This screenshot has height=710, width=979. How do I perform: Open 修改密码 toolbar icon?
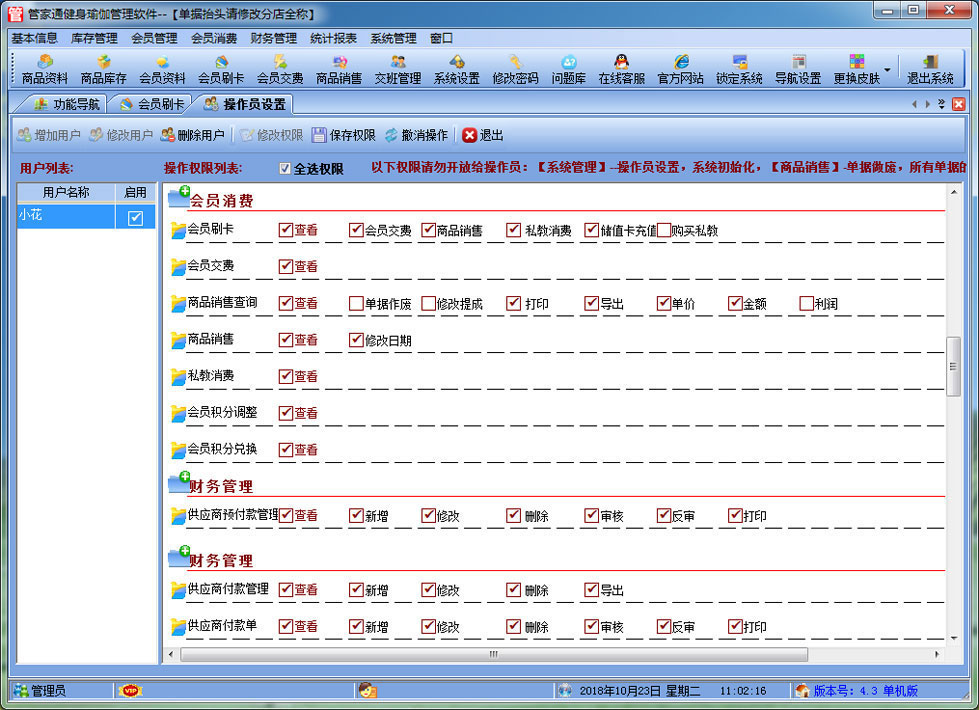pyautogui.click(x=515, y=69)
